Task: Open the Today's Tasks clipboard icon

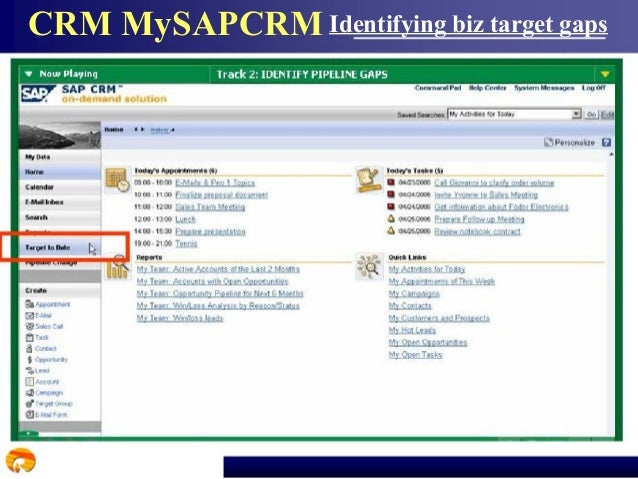Action: click(369, 179)
